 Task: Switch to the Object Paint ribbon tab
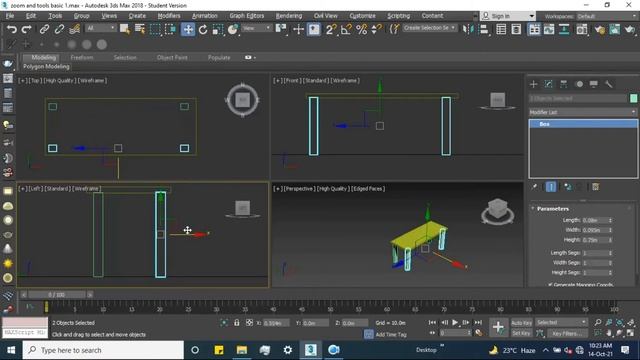172,58
